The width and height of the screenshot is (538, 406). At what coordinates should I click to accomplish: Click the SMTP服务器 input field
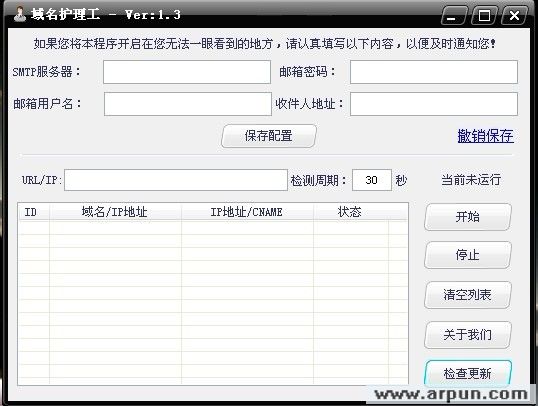pos(187,72)
